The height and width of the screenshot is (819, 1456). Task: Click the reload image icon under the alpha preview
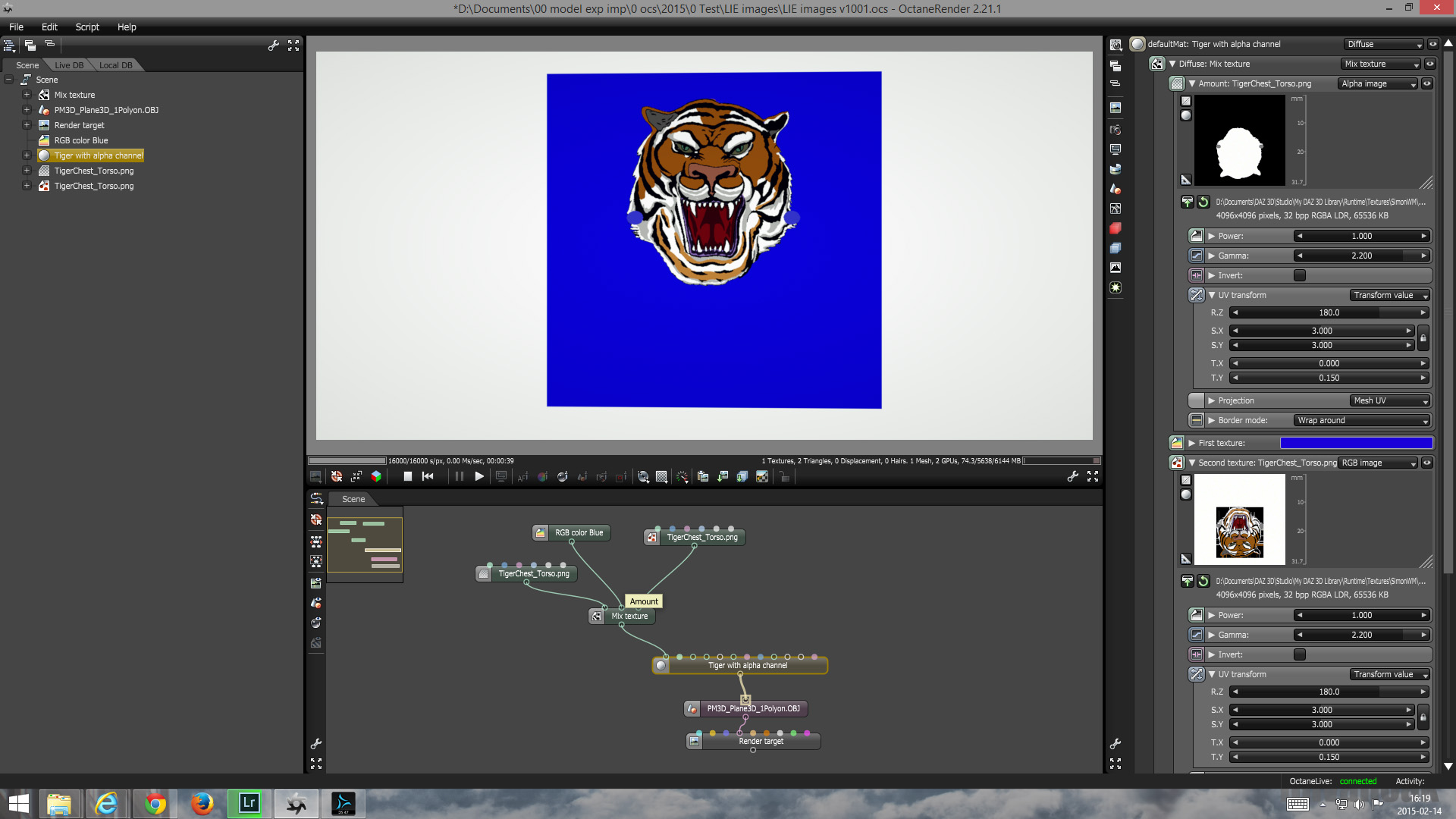click(1203, 202)
